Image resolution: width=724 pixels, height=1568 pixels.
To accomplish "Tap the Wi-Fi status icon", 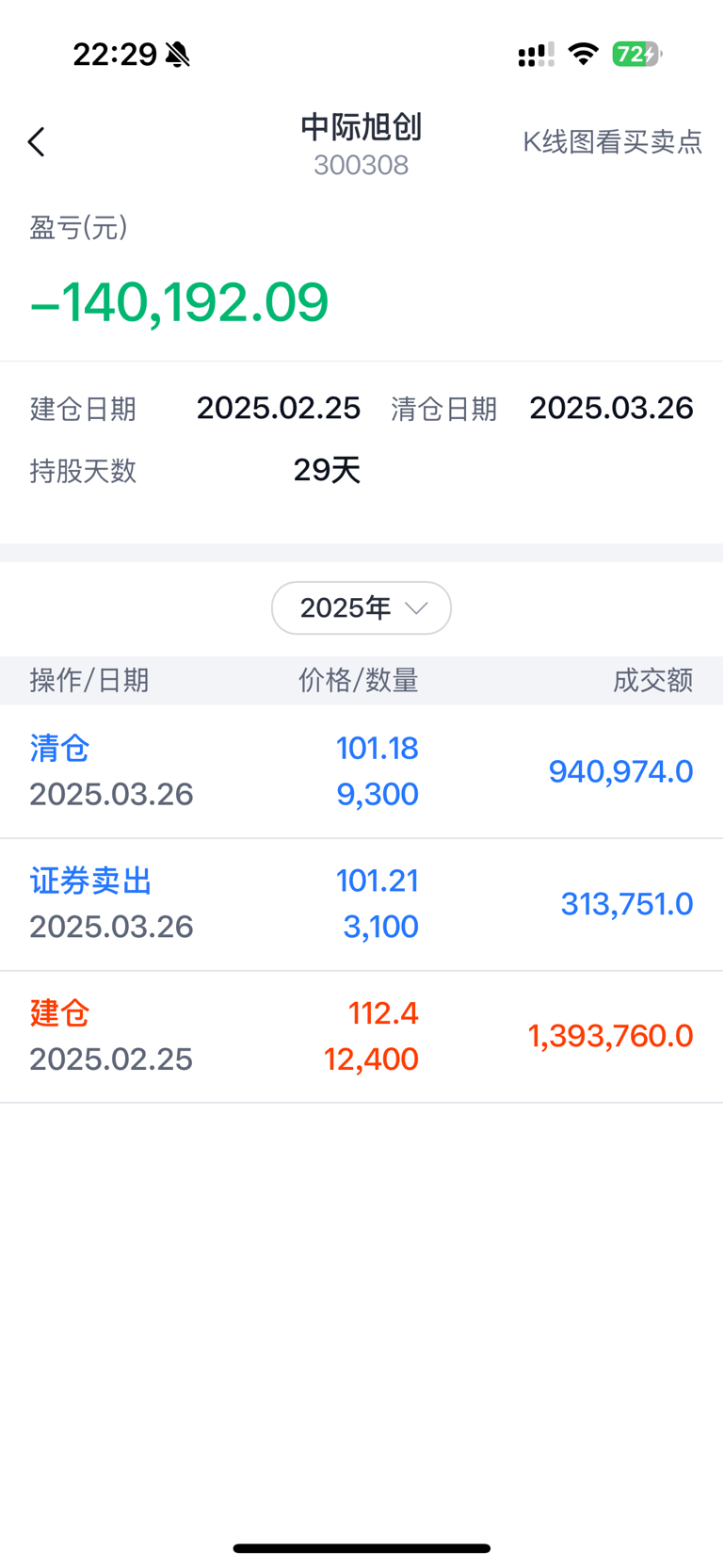I will (584, 54).
